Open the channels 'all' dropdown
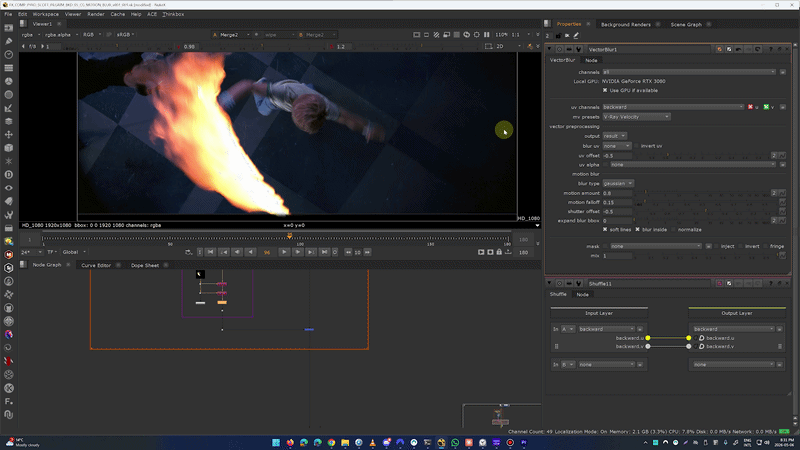This screenshot has height=450, width=800. tap(689, 72)
